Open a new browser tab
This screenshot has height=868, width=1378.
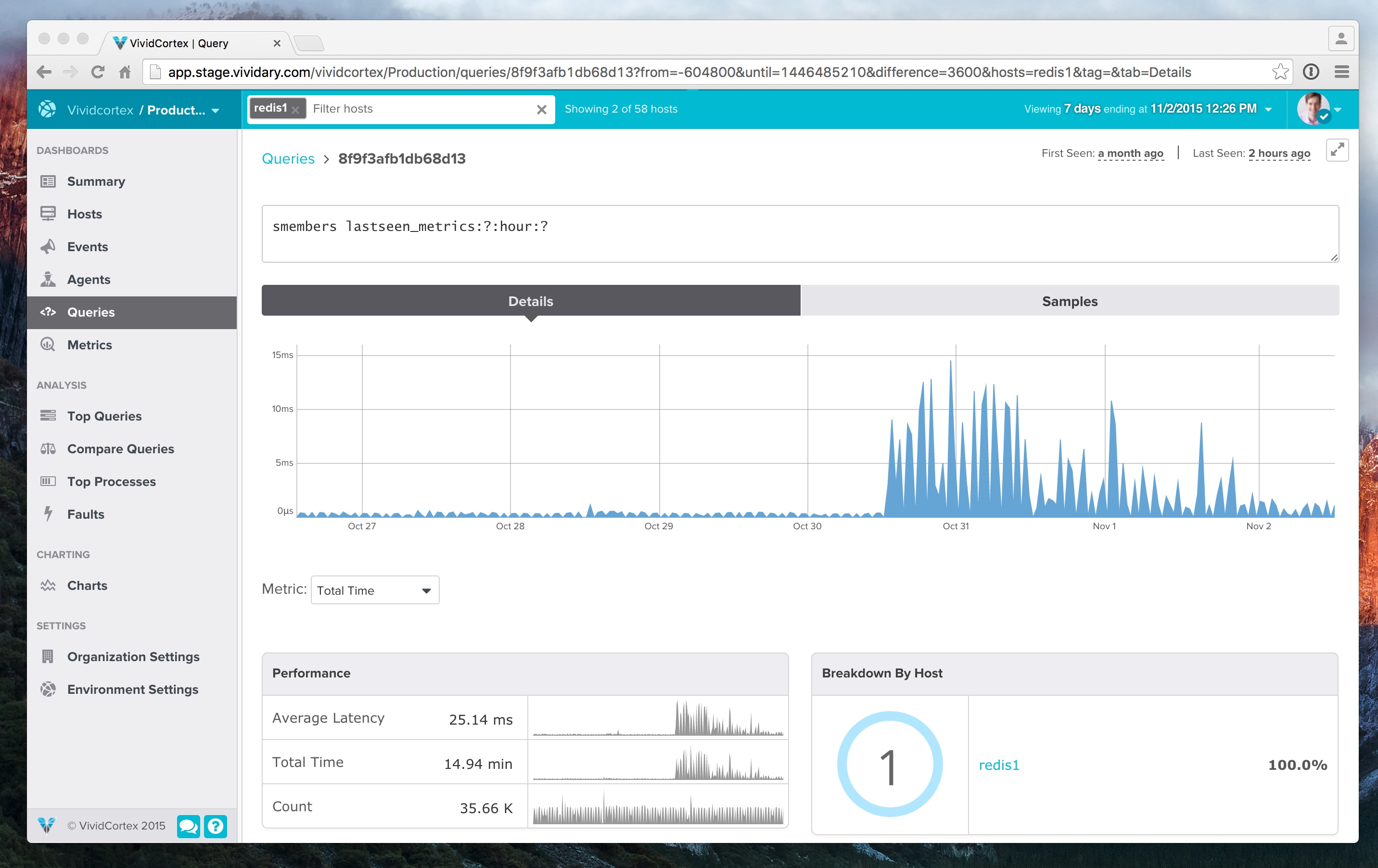[309, 43]
